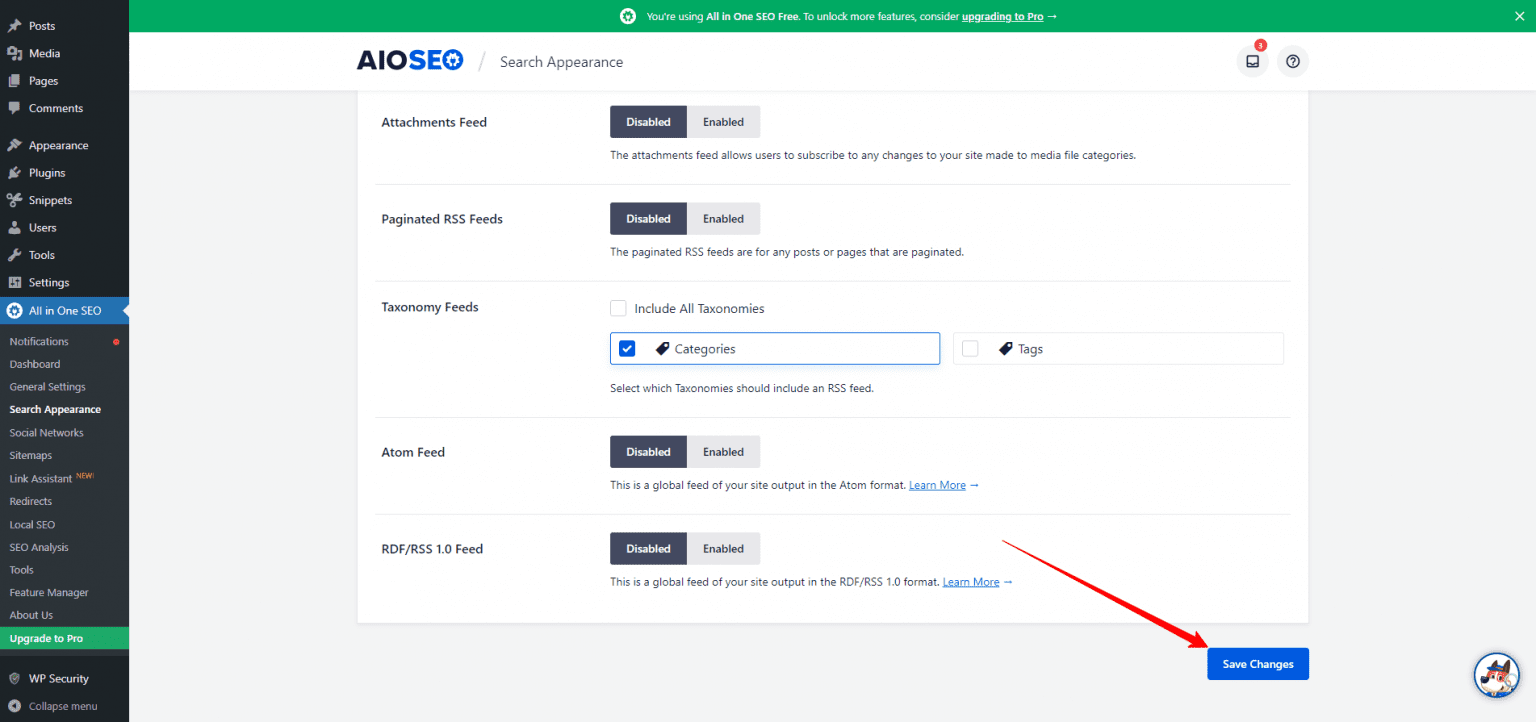Screen dimensions: 1536x722
Task: Open Local SEO submenu item
Action: click(x=32, y=524)
